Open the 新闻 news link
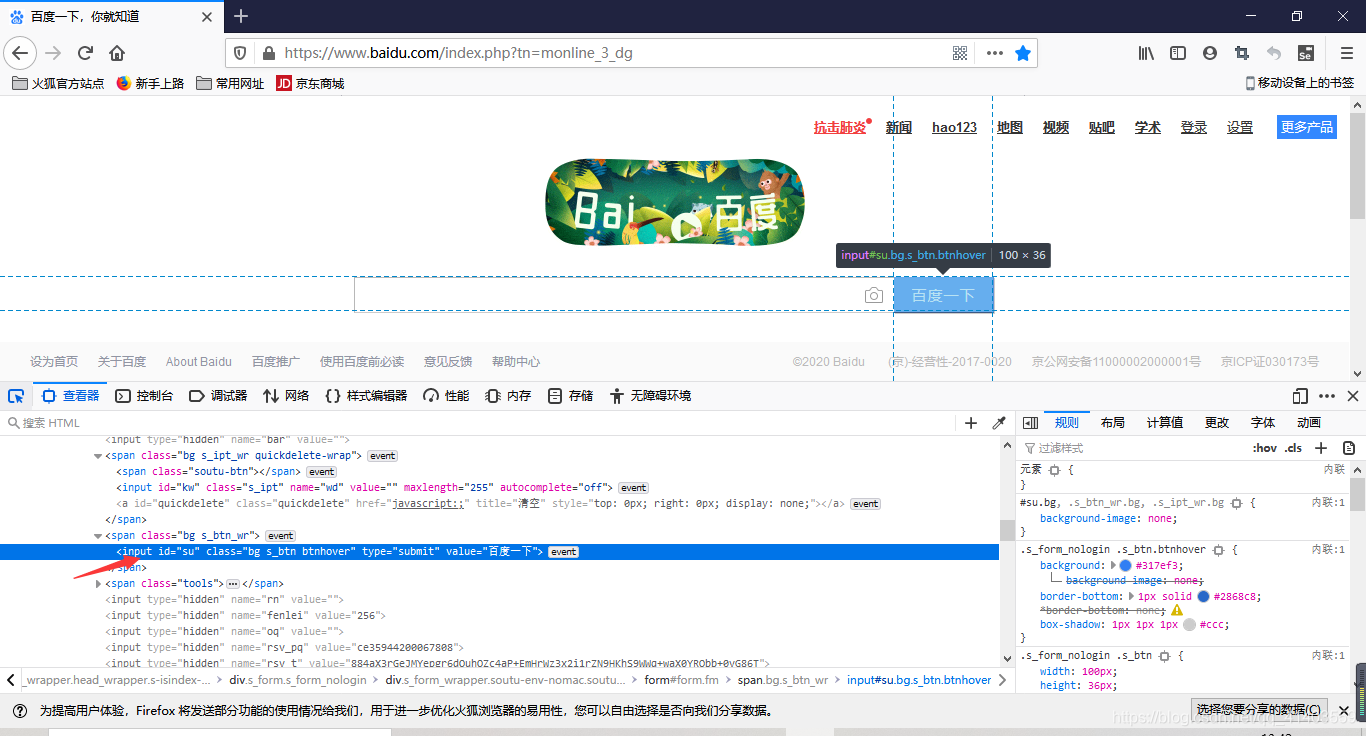Image resolution: width=1366 pixels, height=736 pixels. (x=899, y=127)
